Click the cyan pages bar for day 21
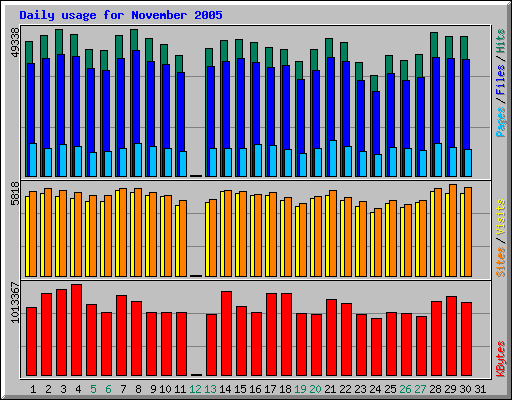The width and height of the screenshot is (512, 400). 333,158
